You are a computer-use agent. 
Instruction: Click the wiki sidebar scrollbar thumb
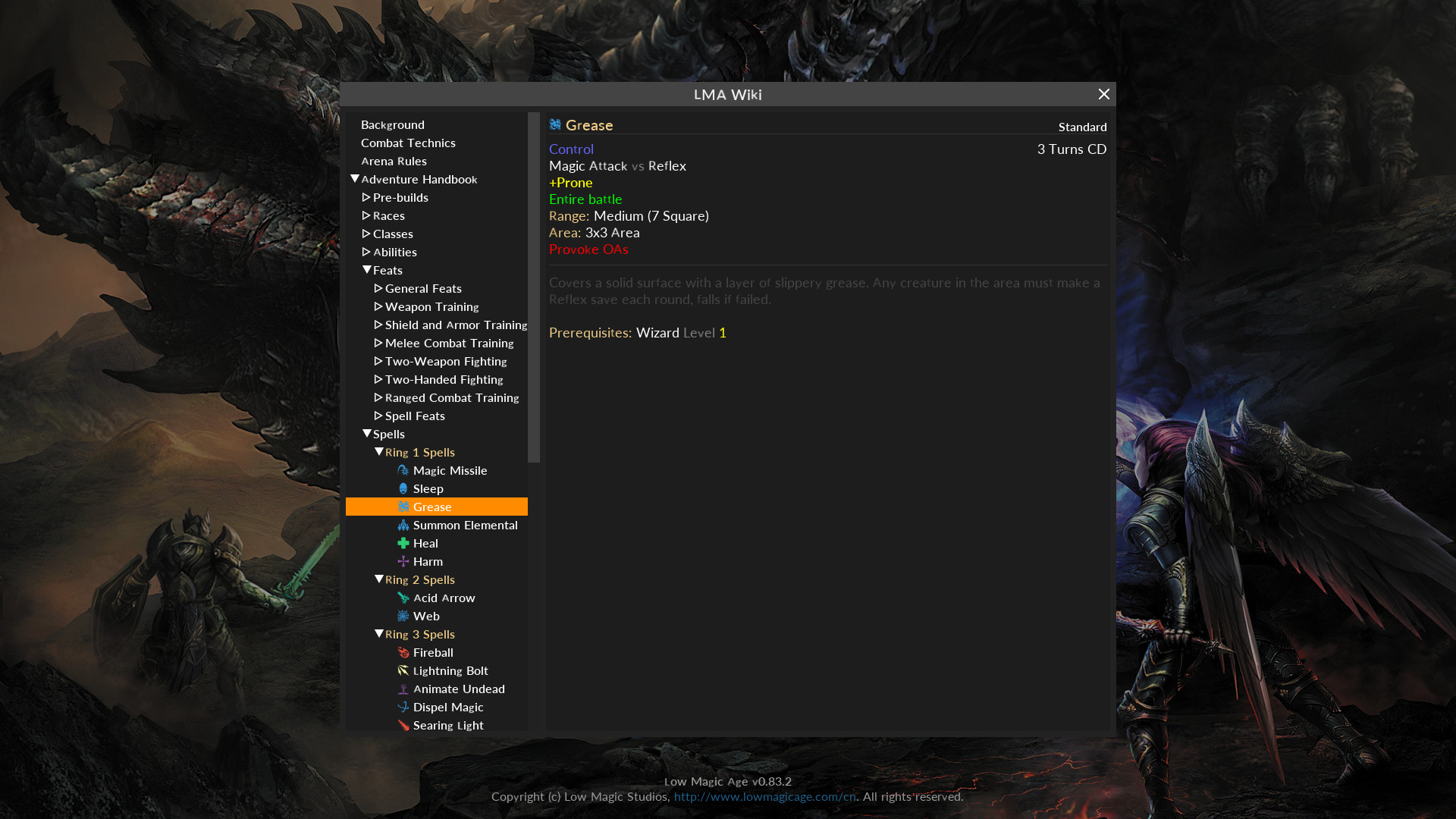(534, 287)
